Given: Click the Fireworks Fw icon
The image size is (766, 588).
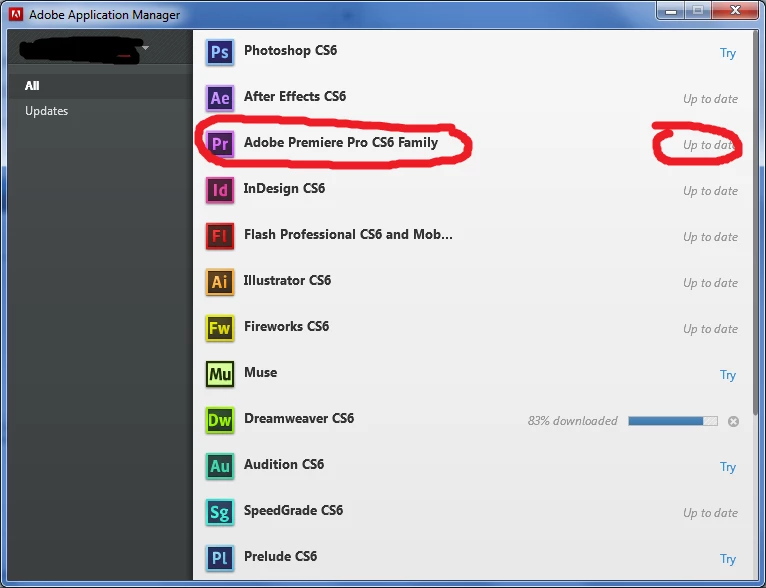Looking at the screenshot, I should pyautogui.click(x=220, y=328).
